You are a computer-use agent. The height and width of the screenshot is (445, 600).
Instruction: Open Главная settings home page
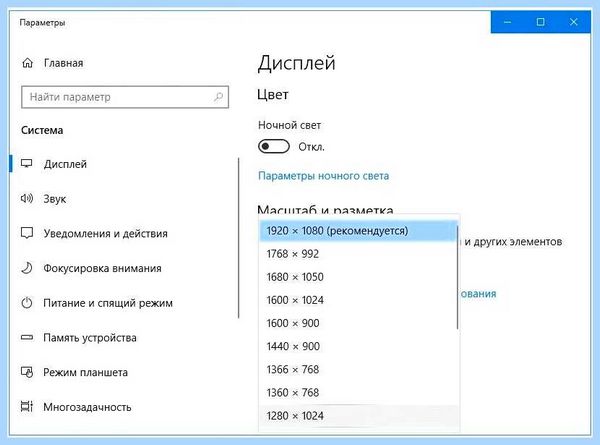63,63
